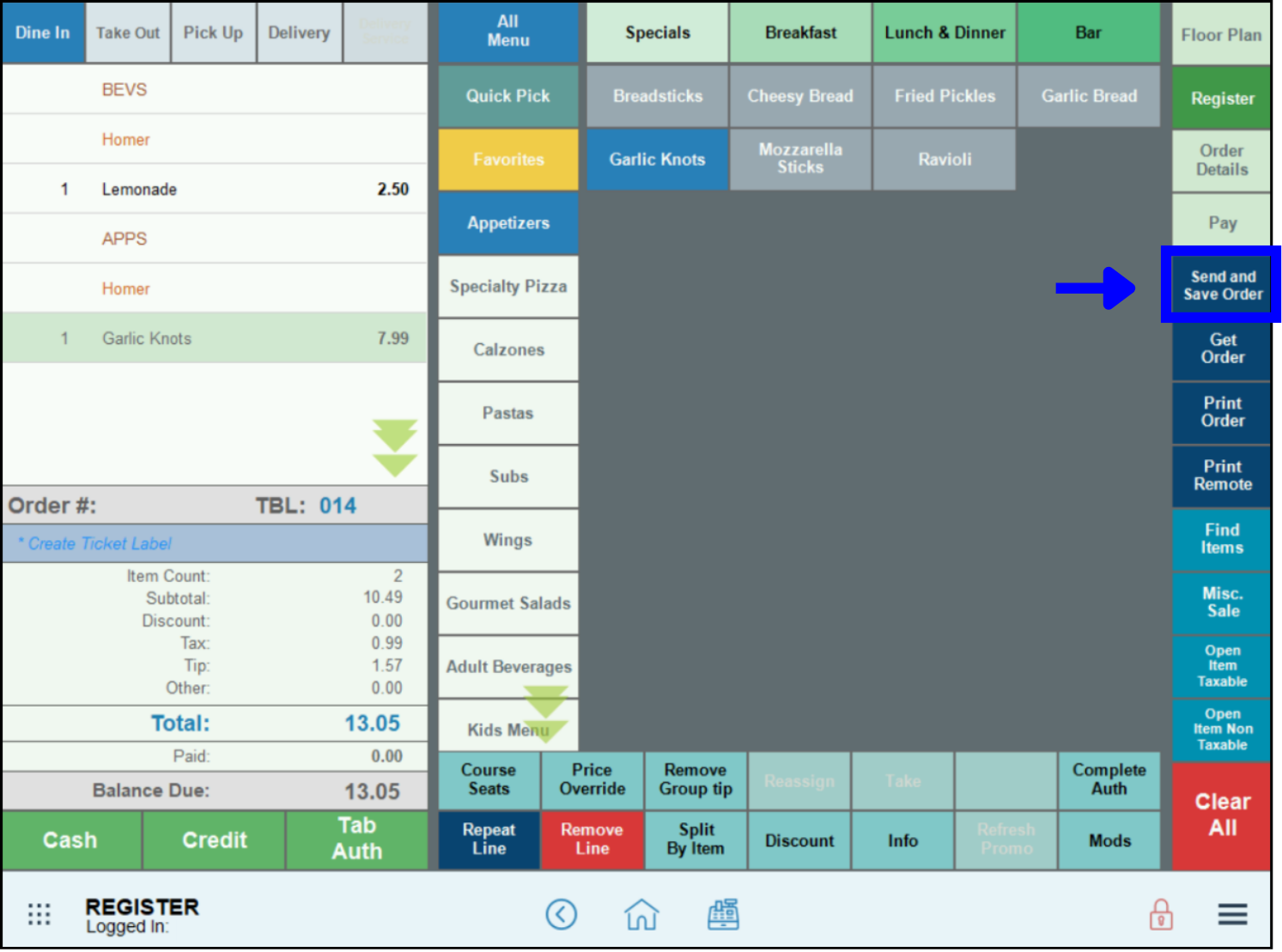The height and width of the screenshot is (952, 1282).
Task: Open the Favorites category tab
Action: click(507, 159)
